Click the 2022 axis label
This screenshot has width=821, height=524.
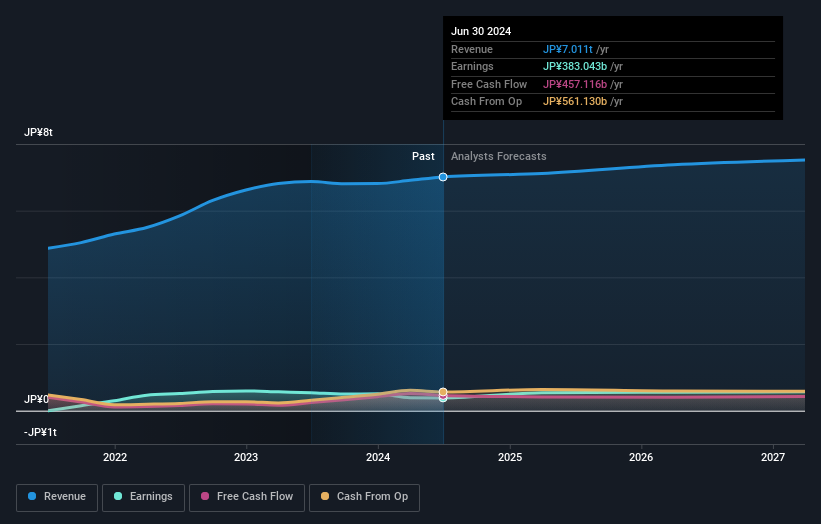(115, 457)
